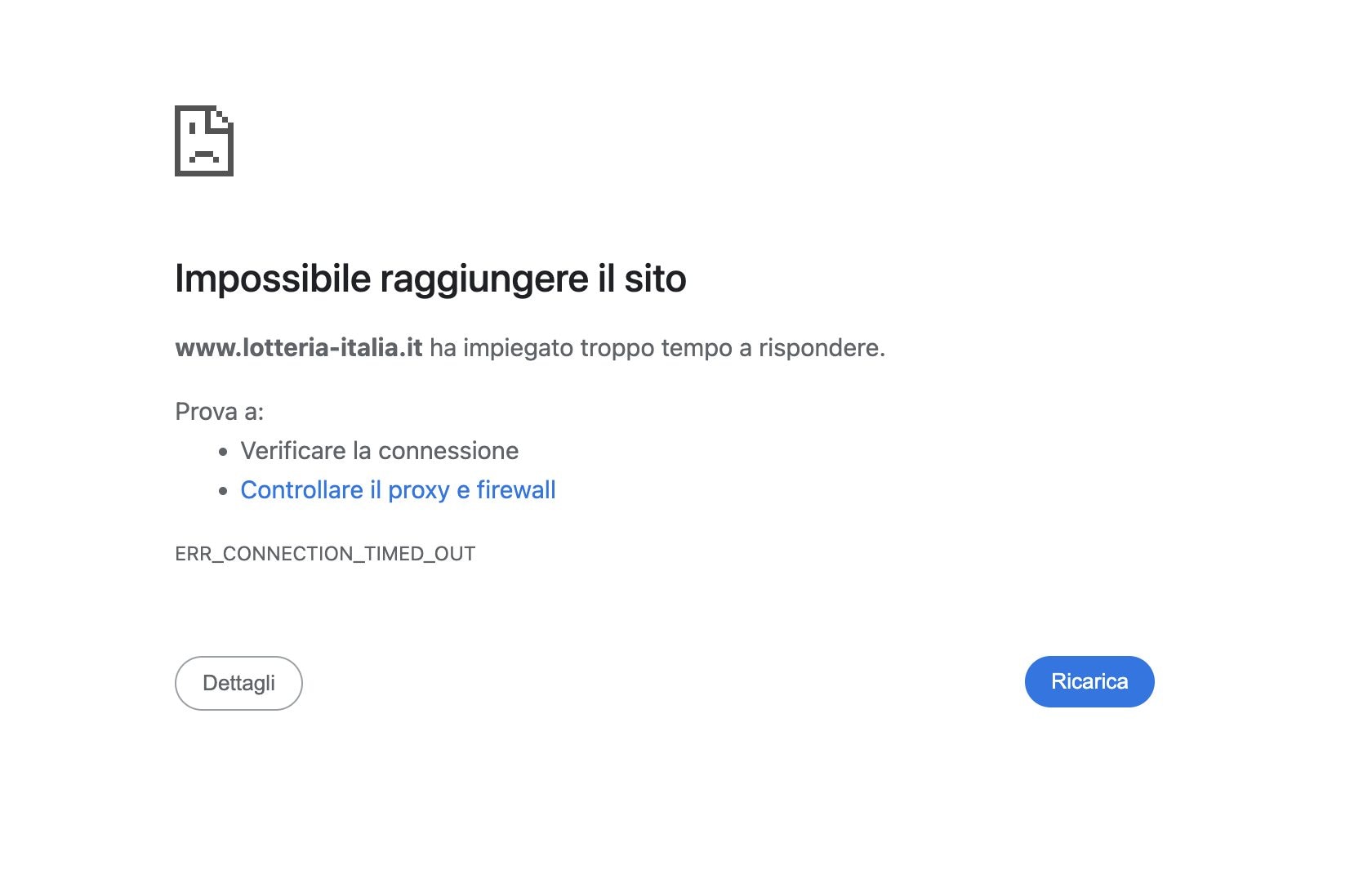
Task: Click the ERR_CONNECTION_TIMED_OUT error code
Action: 325,554
